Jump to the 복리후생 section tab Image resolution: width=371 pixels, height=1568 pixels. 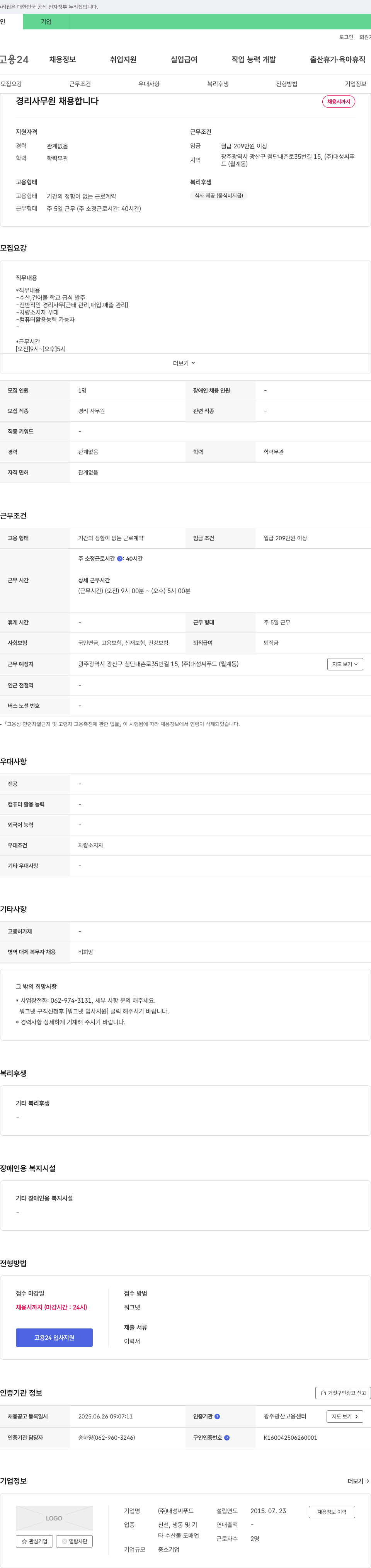(218, 84)
